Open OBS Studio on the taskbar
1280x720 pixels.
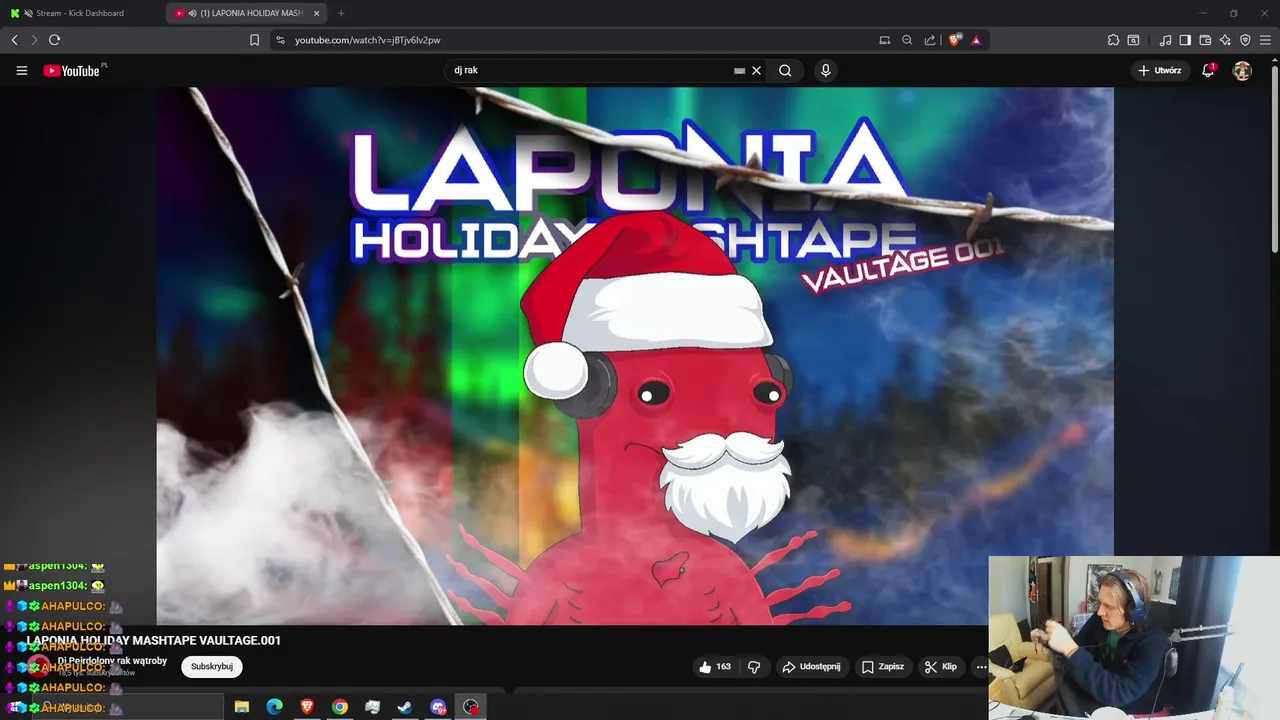(x=471, y=707)
